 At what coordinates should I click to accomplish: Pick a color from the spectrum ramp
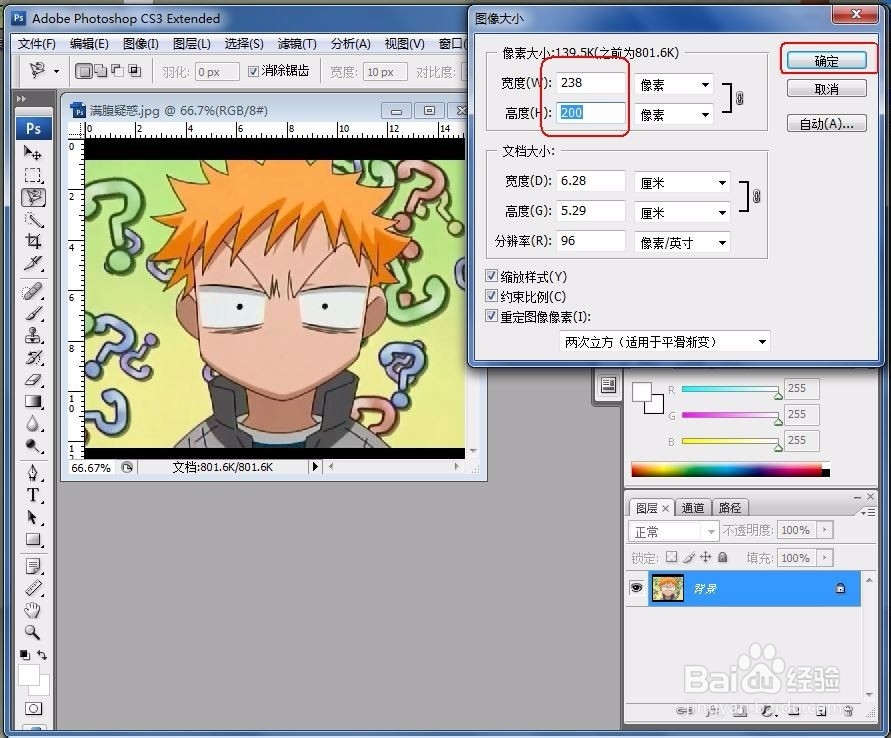pyautogui.click(x=730, y=470)
